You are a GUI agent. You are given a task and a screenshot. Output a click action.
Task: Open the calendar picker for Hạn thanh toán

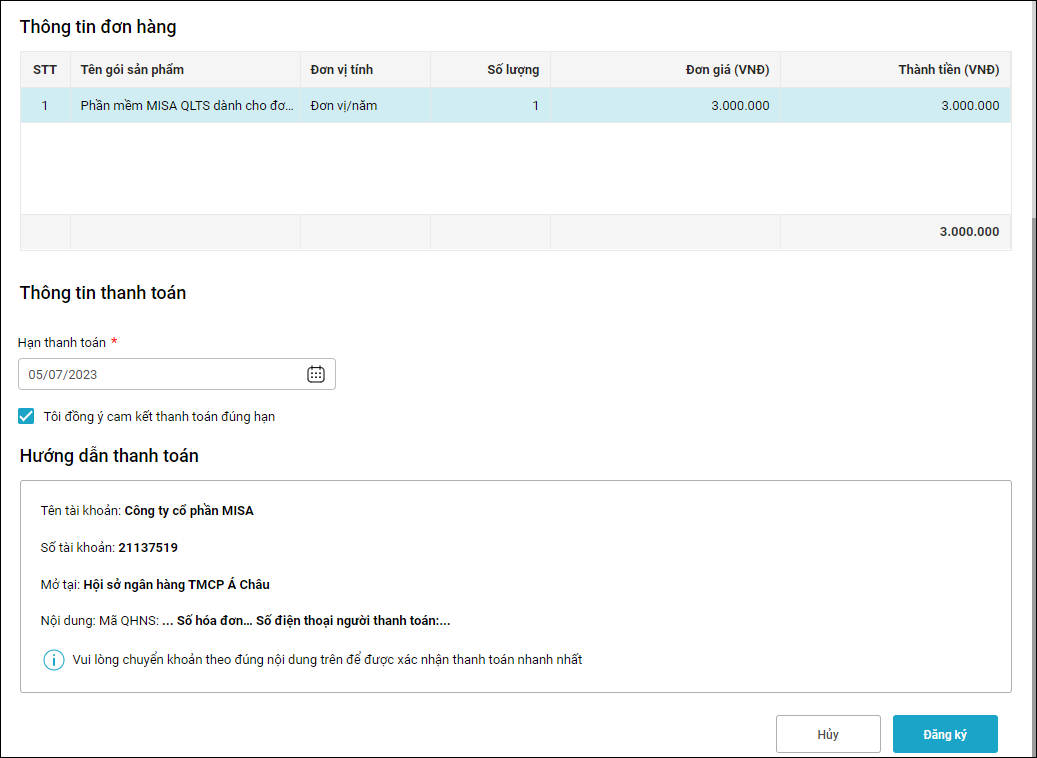click(x=316, y=374)
